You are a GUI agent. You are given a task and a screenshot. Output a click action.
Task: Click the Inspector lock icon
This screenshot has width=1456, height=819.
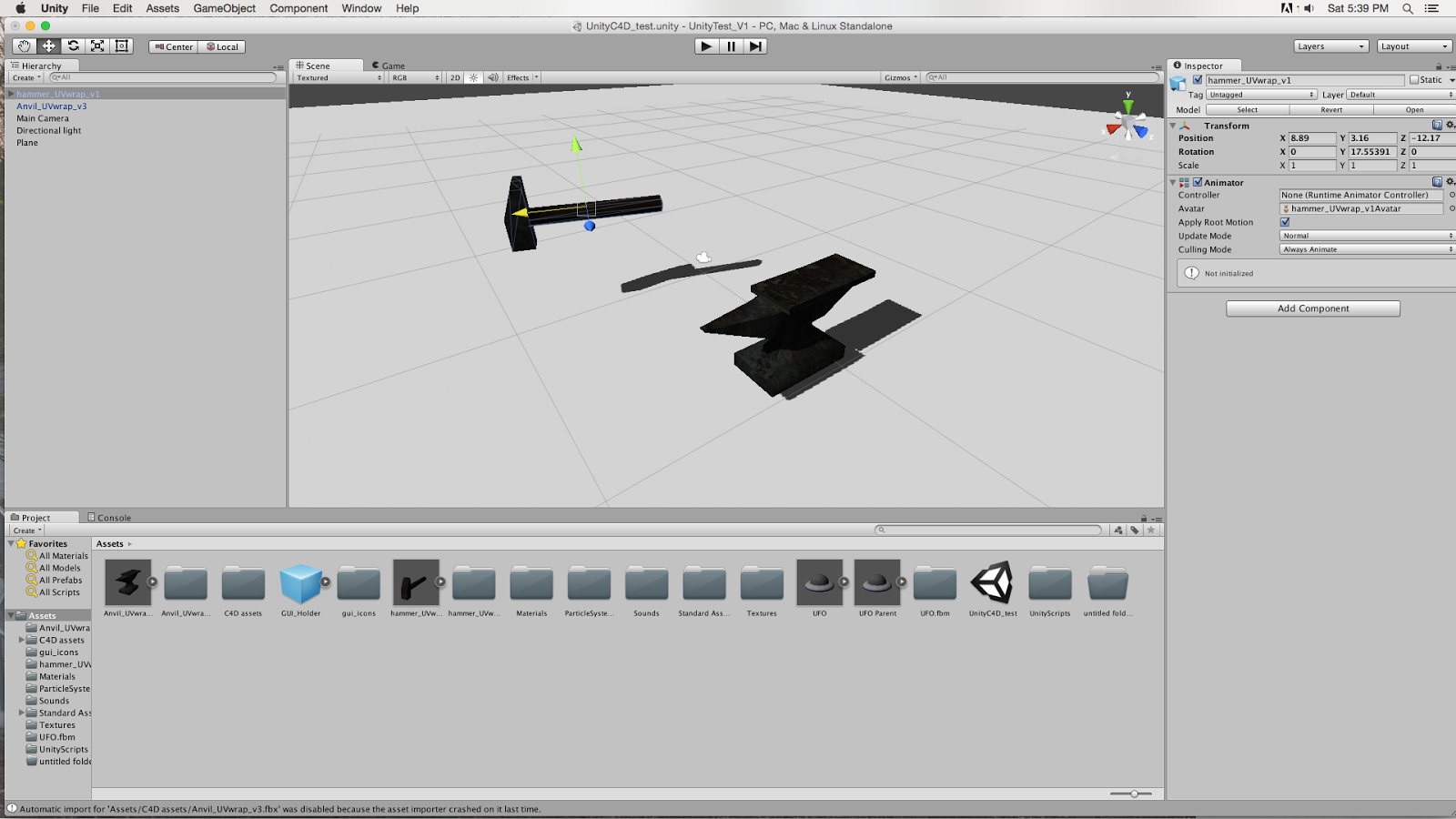point(1439,66)
